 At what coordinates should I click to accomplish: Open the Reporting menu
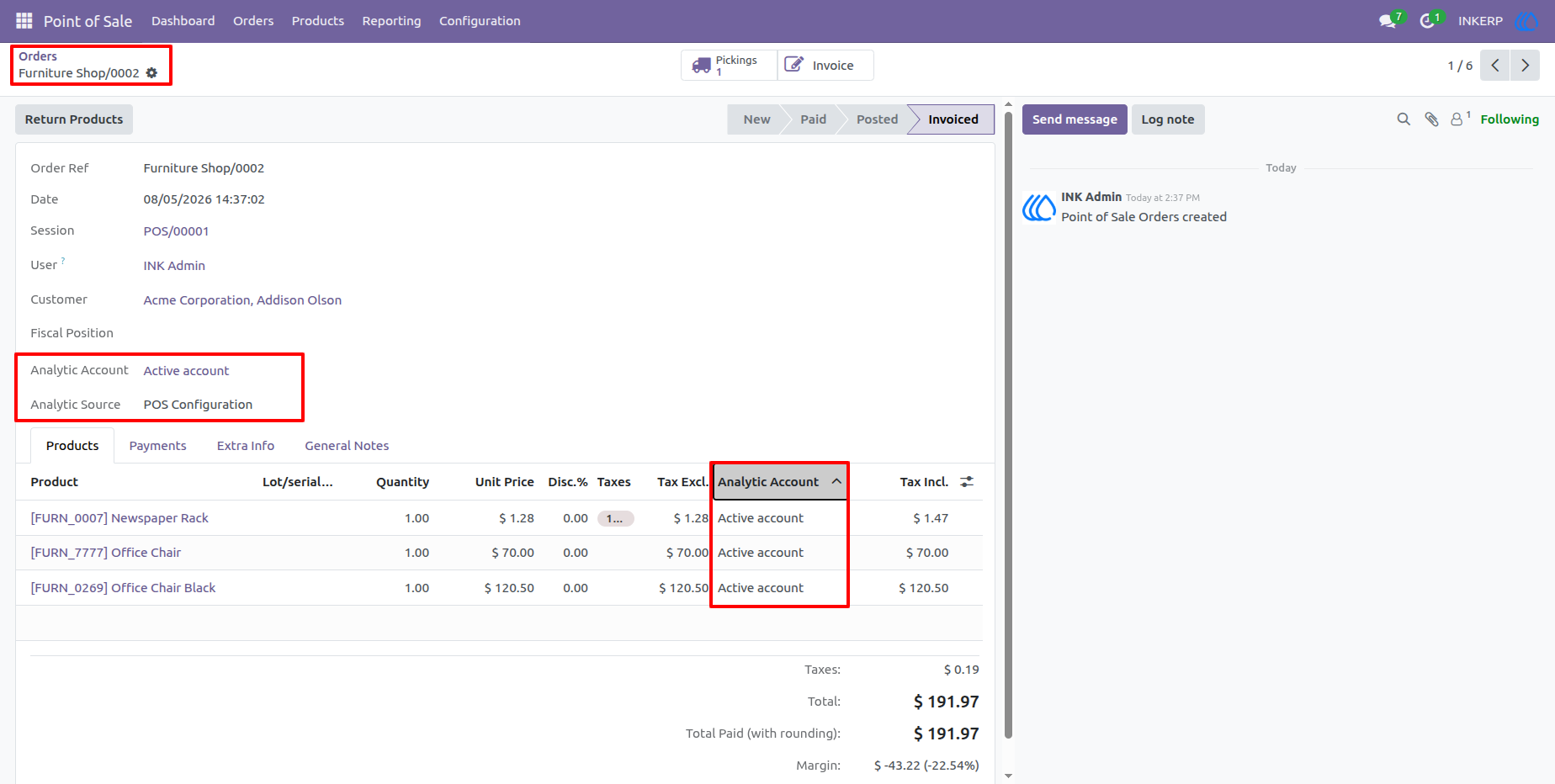391,21
